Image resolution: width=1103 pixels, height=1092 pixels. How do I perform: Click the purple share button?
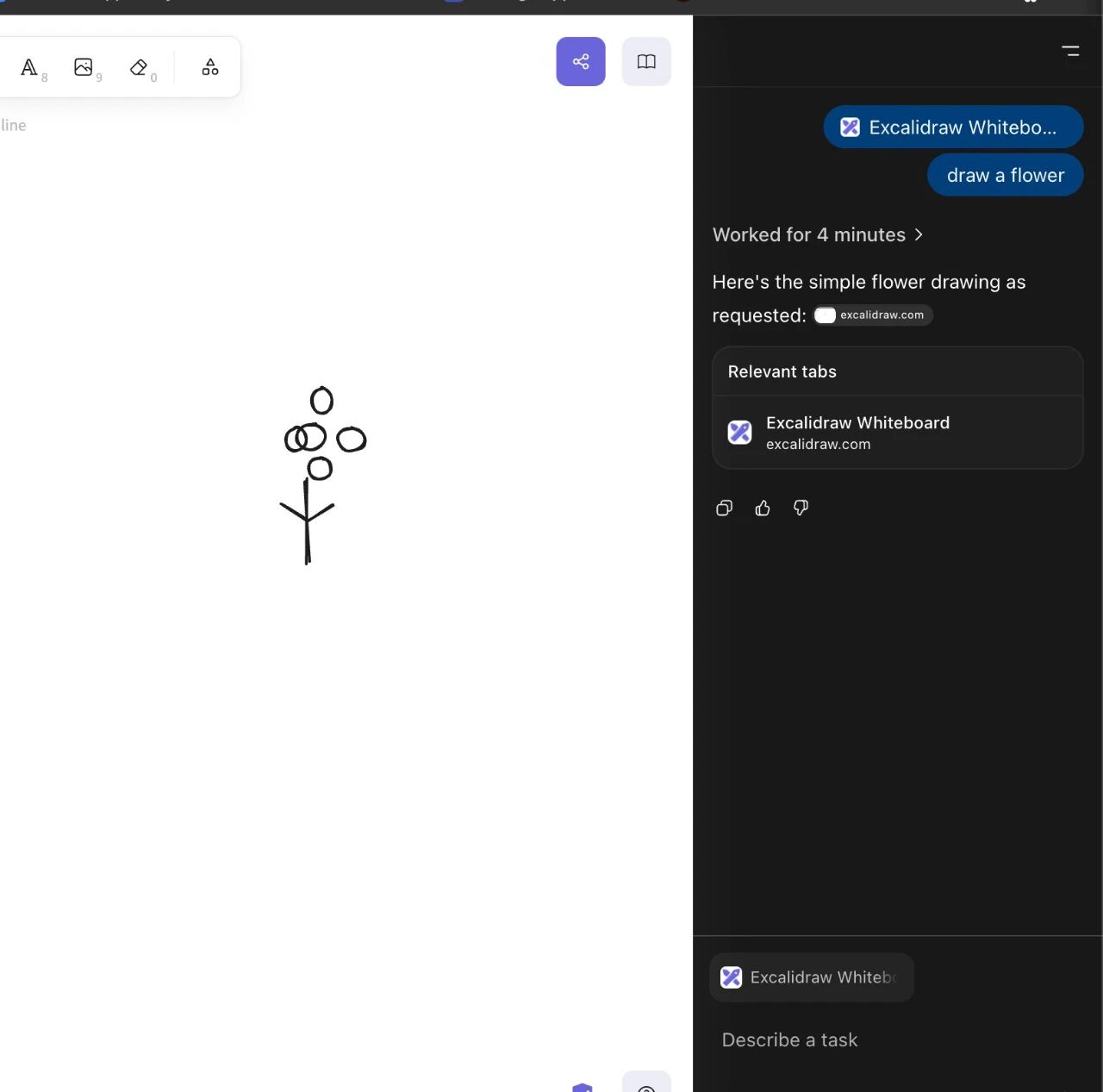click(581, 61)
